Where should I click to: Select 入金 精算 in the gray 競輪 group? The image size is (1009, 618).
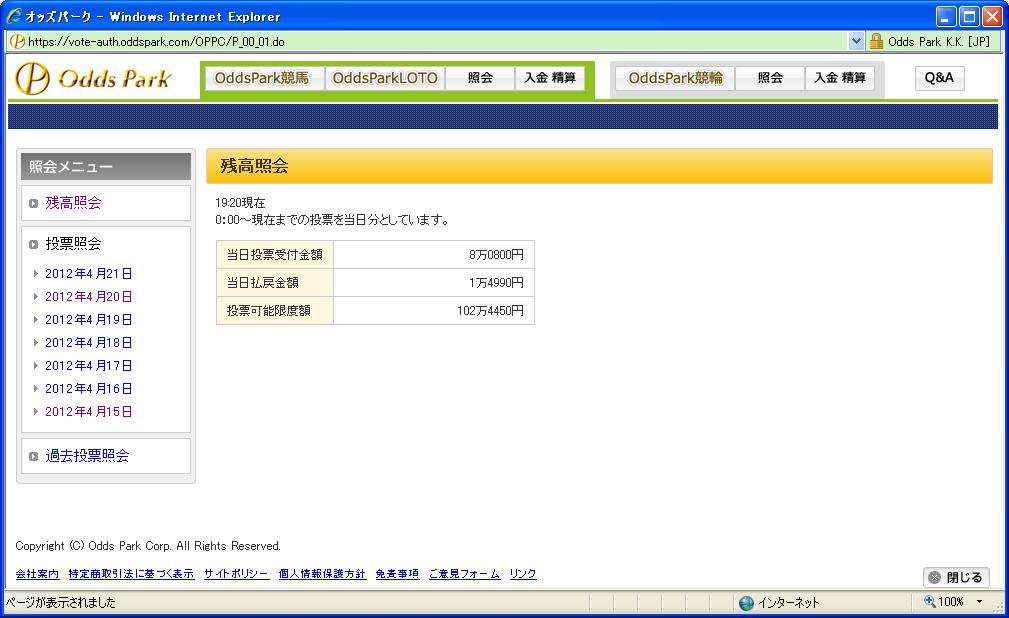(840, 78)
